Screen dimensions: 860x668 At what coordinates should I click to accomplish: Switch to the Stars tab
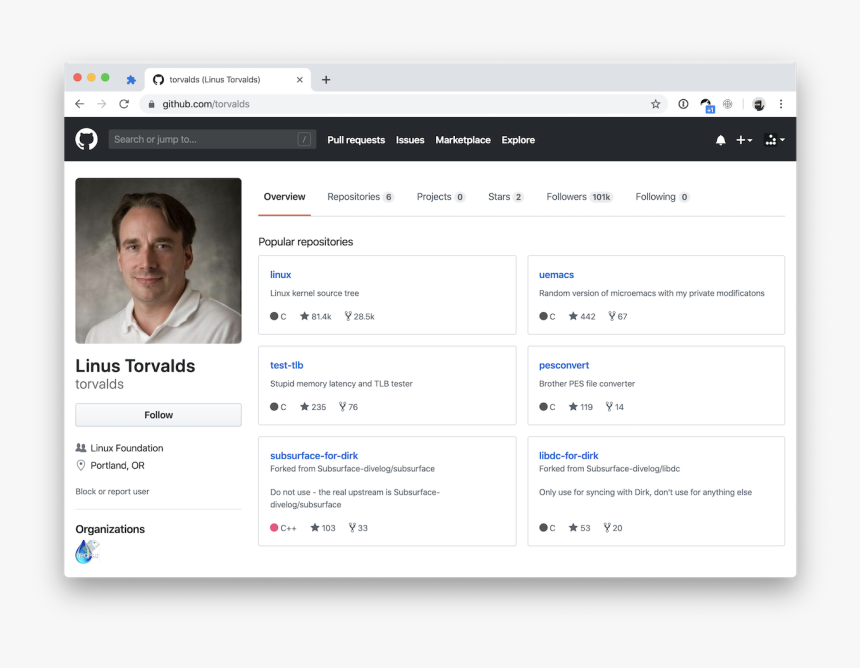pos(506,197)
